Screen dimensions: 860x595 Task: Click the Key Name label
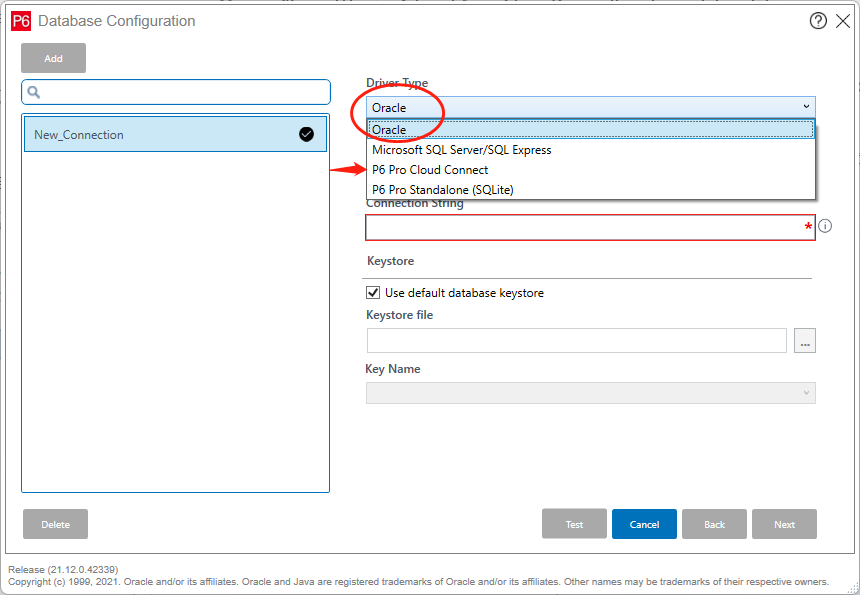(x=393, y=369)
